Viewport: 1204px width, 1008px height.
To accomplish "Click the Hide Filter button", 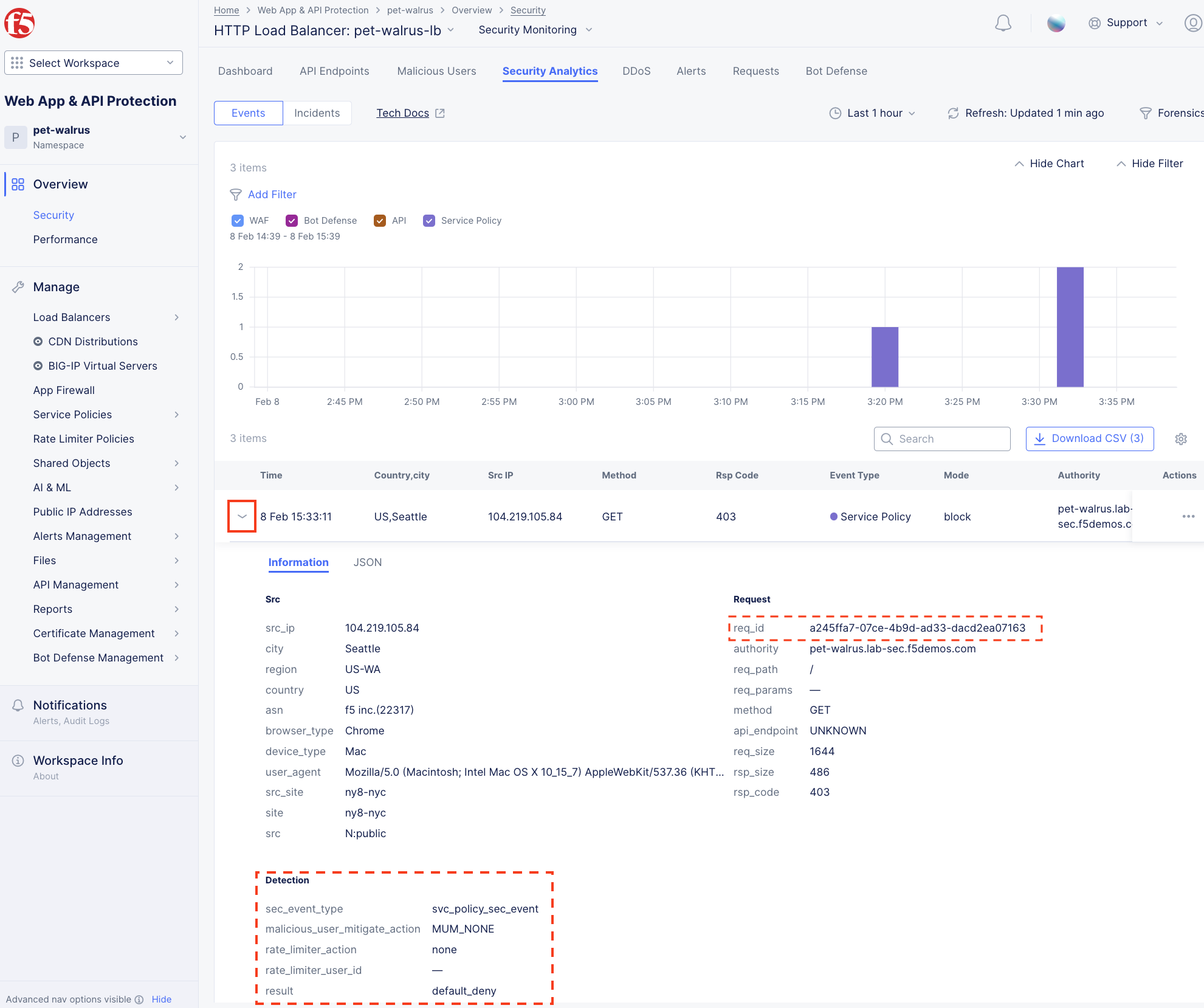I will (x=1150, y=164).
